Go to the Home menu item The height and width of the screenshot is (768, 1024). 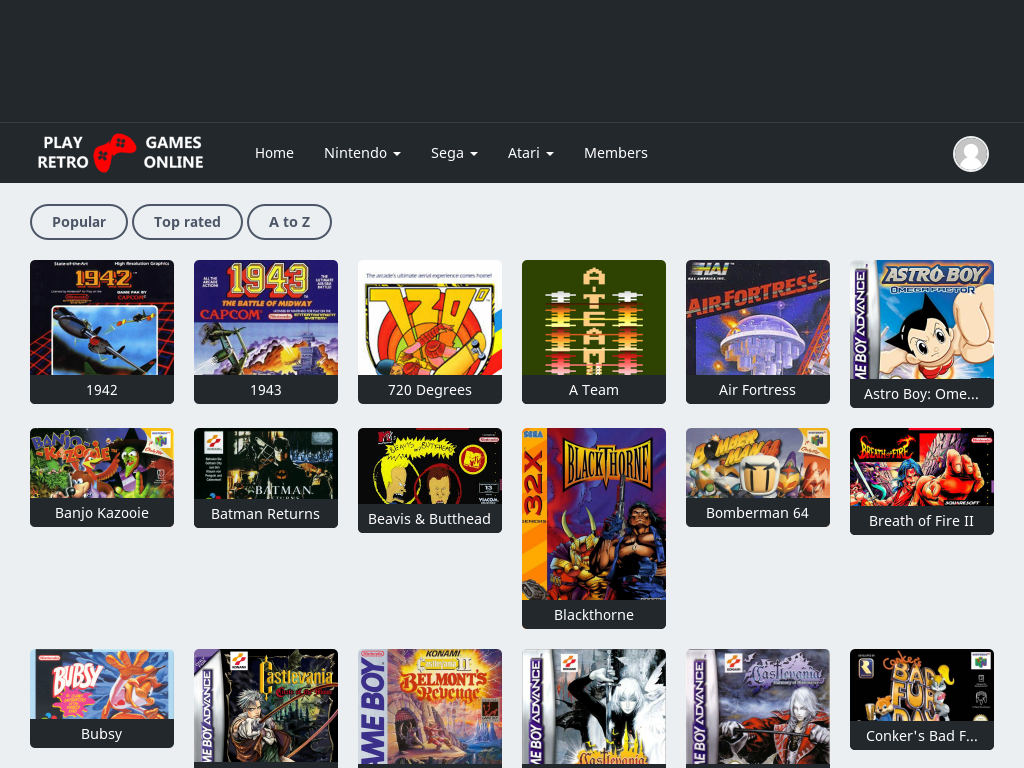tap(274, 153)
